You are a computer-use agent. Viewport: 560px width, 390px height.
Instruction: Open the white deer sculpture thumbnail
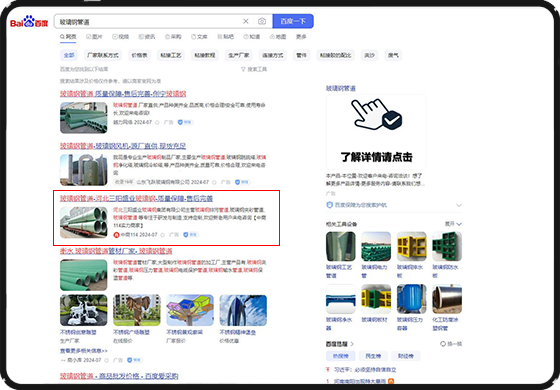pyautogui.click(x=84, y=310)
